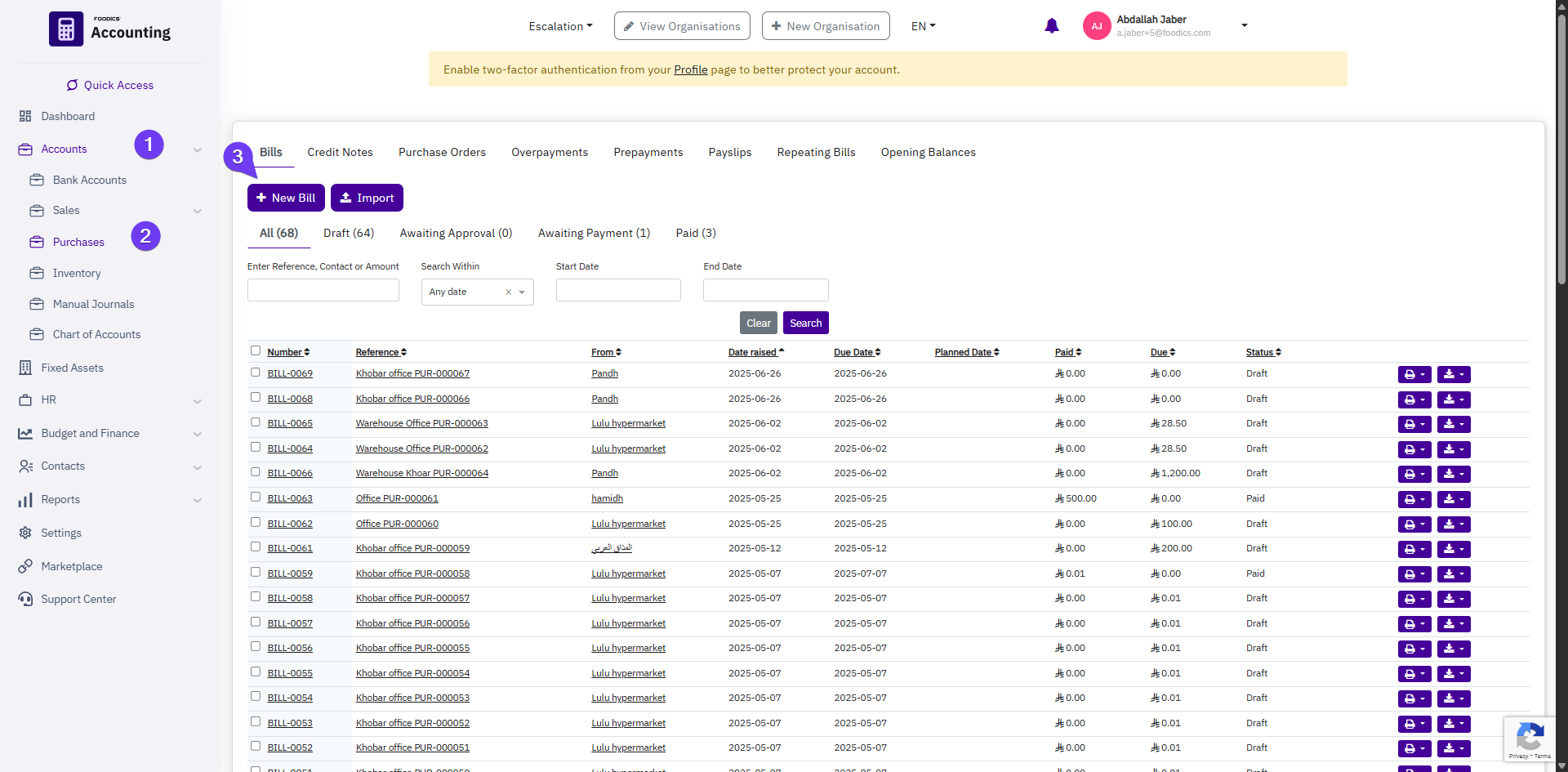1568x772 pixels.
Task: Open the Manual Journals section
Action: click(x=93, y=304)
